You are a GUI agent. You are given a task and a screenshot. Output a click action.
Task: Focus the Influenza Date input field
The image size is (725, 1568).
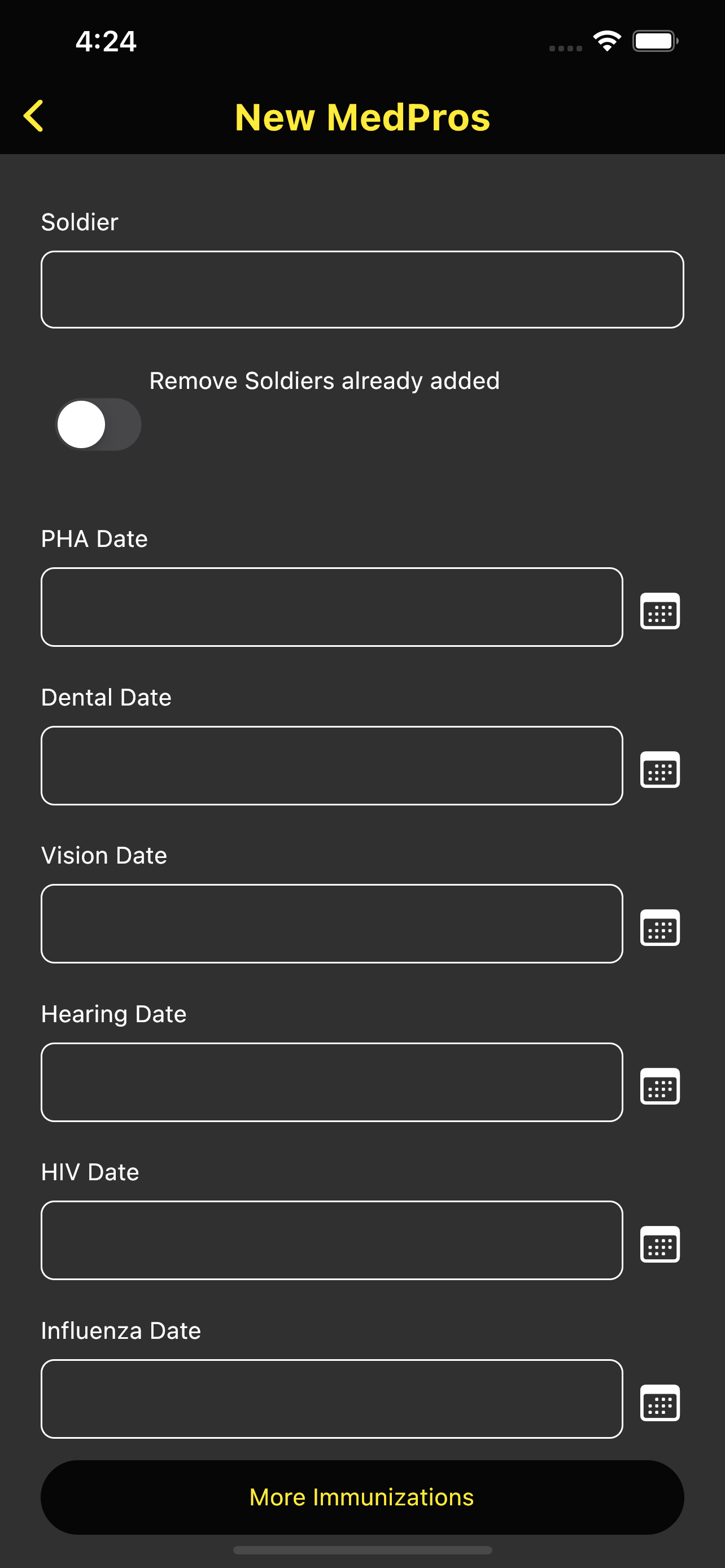click(x=332, y=1399)
